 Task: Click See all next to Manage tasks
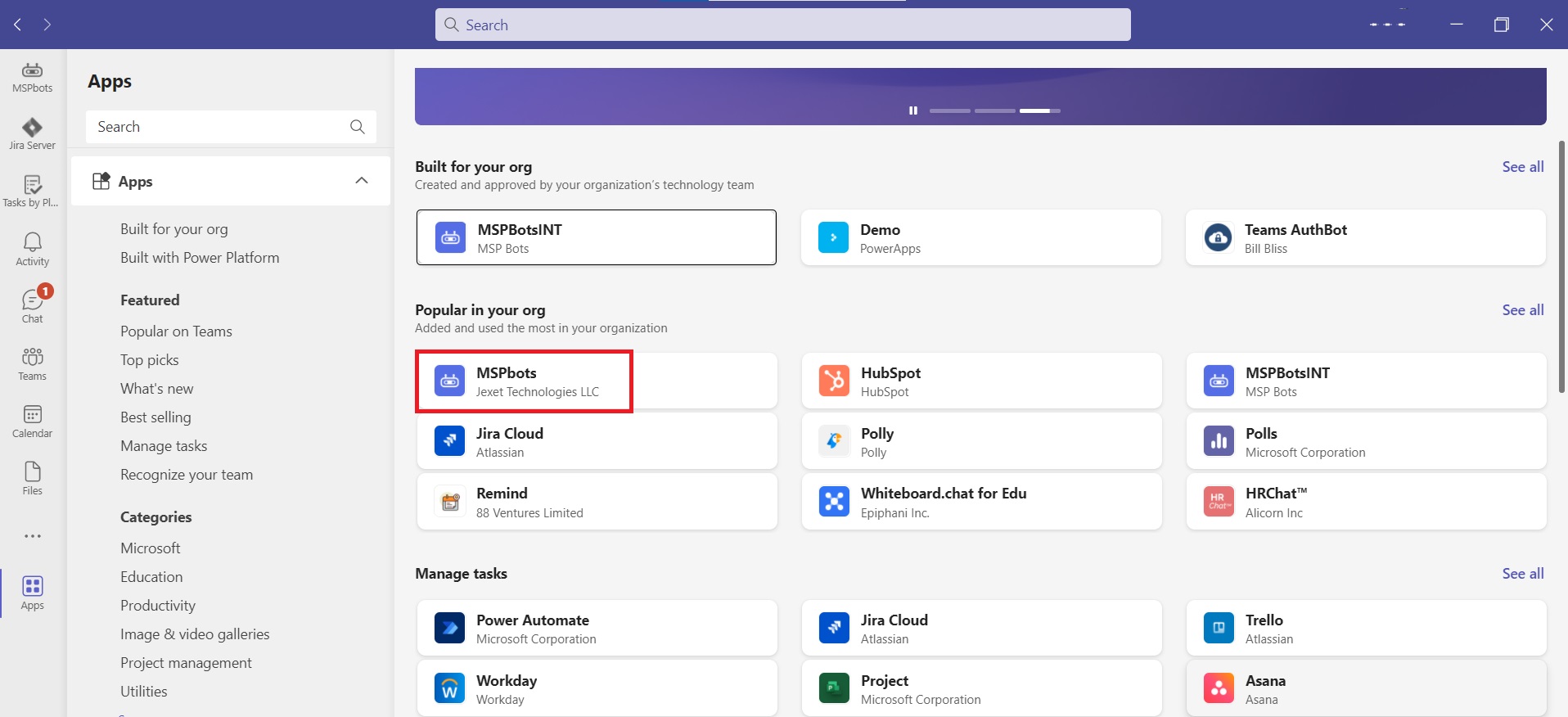tap(1522, 574)
